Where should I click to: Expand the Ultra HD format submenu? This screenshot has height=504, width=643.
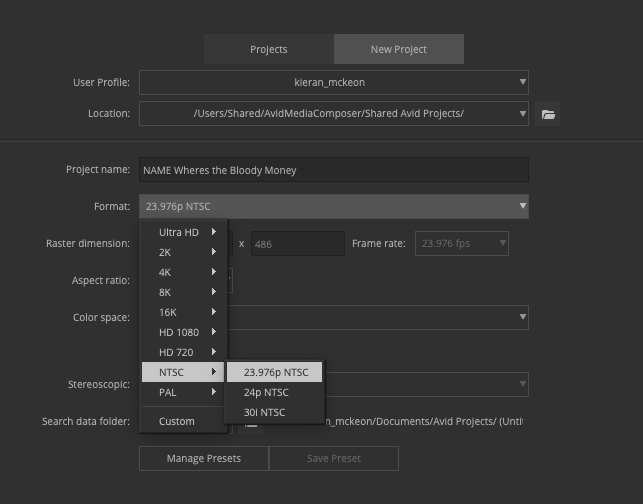pyautogui.click(x=183, y=232)
